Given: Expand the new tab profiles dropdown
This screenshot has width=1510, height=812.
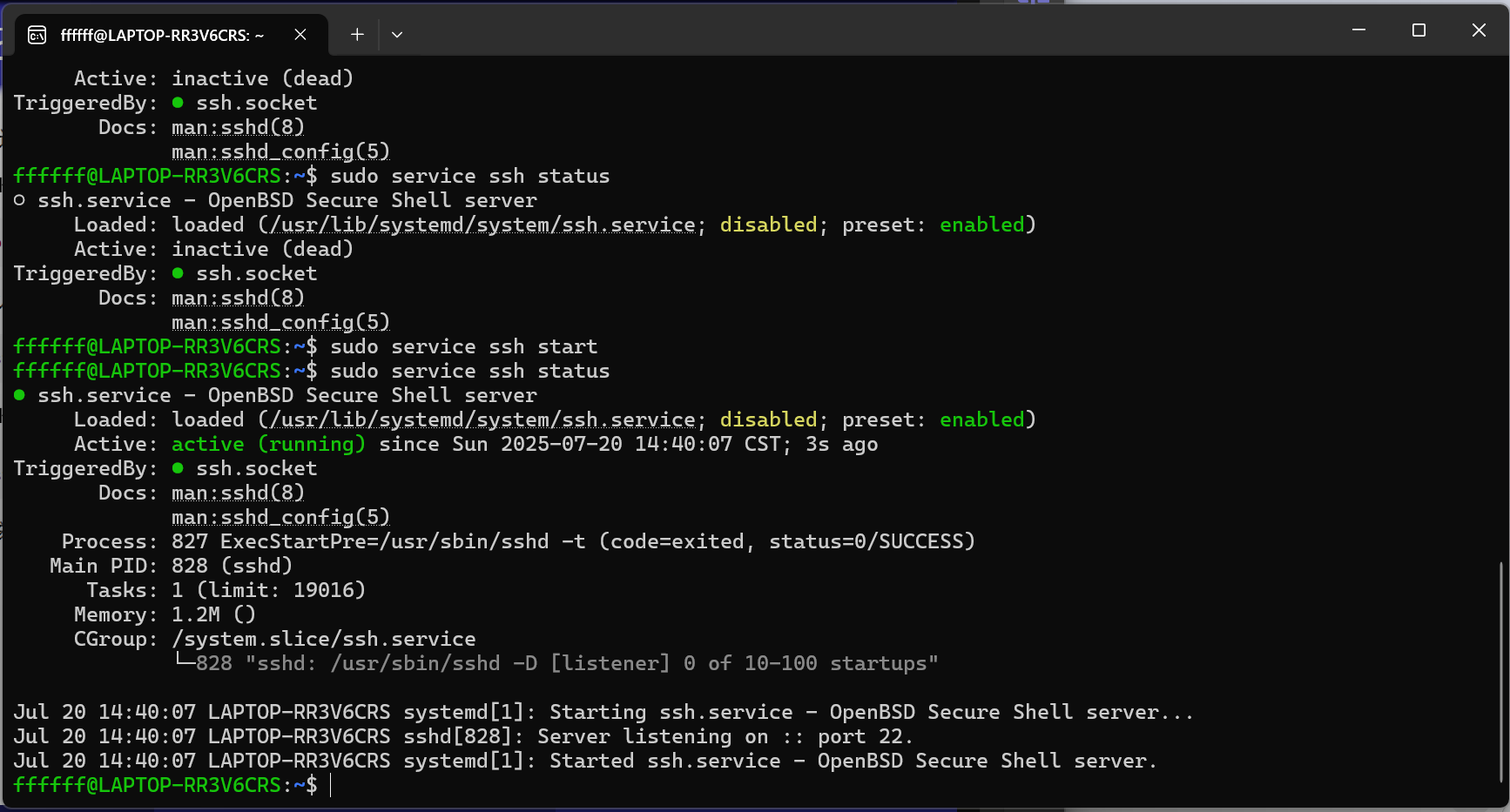Looking at the screenshot, I should (x=397, y=35).
